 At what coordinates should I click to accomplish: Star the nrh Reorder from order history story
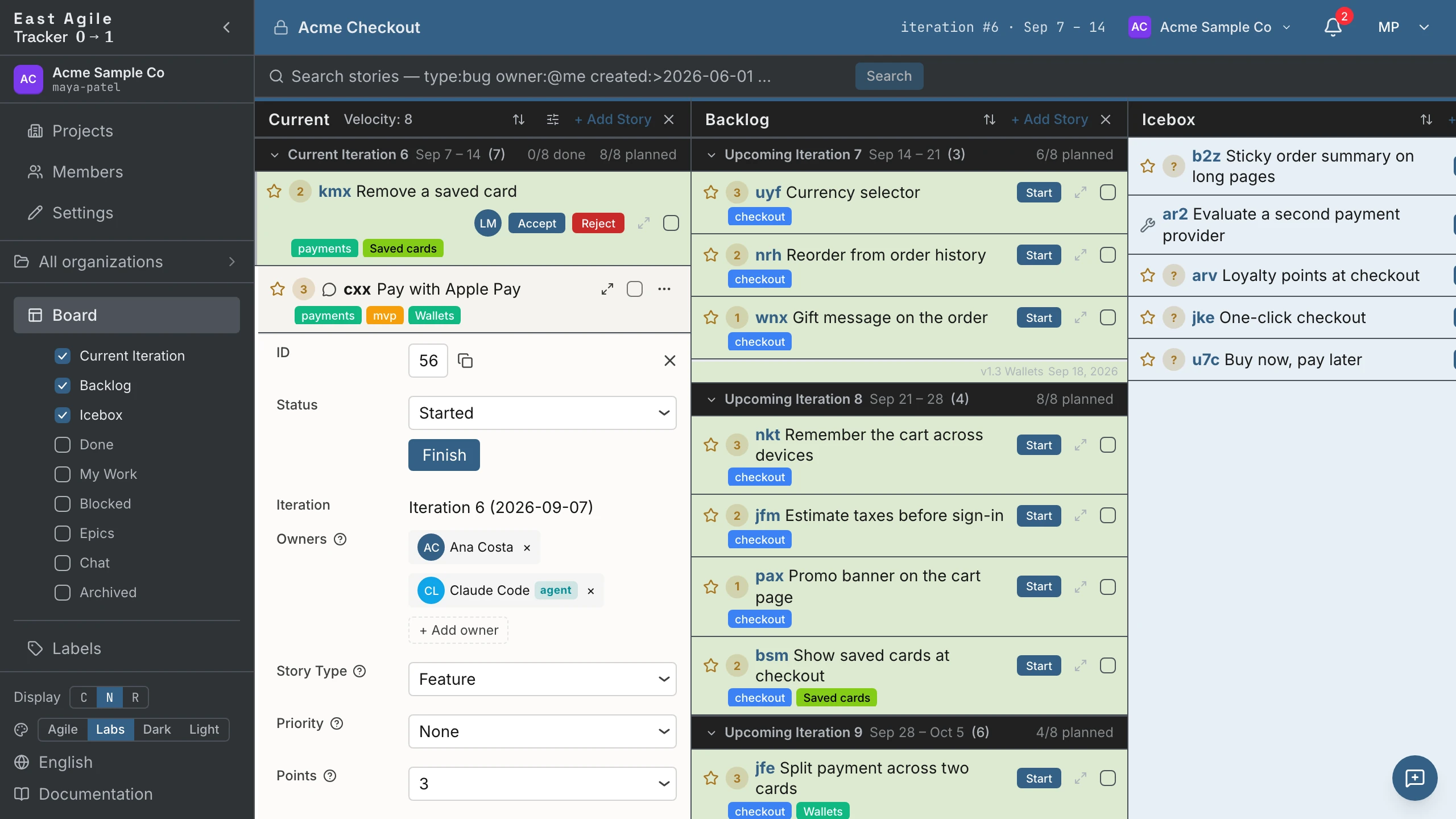[x=711, y=255]
